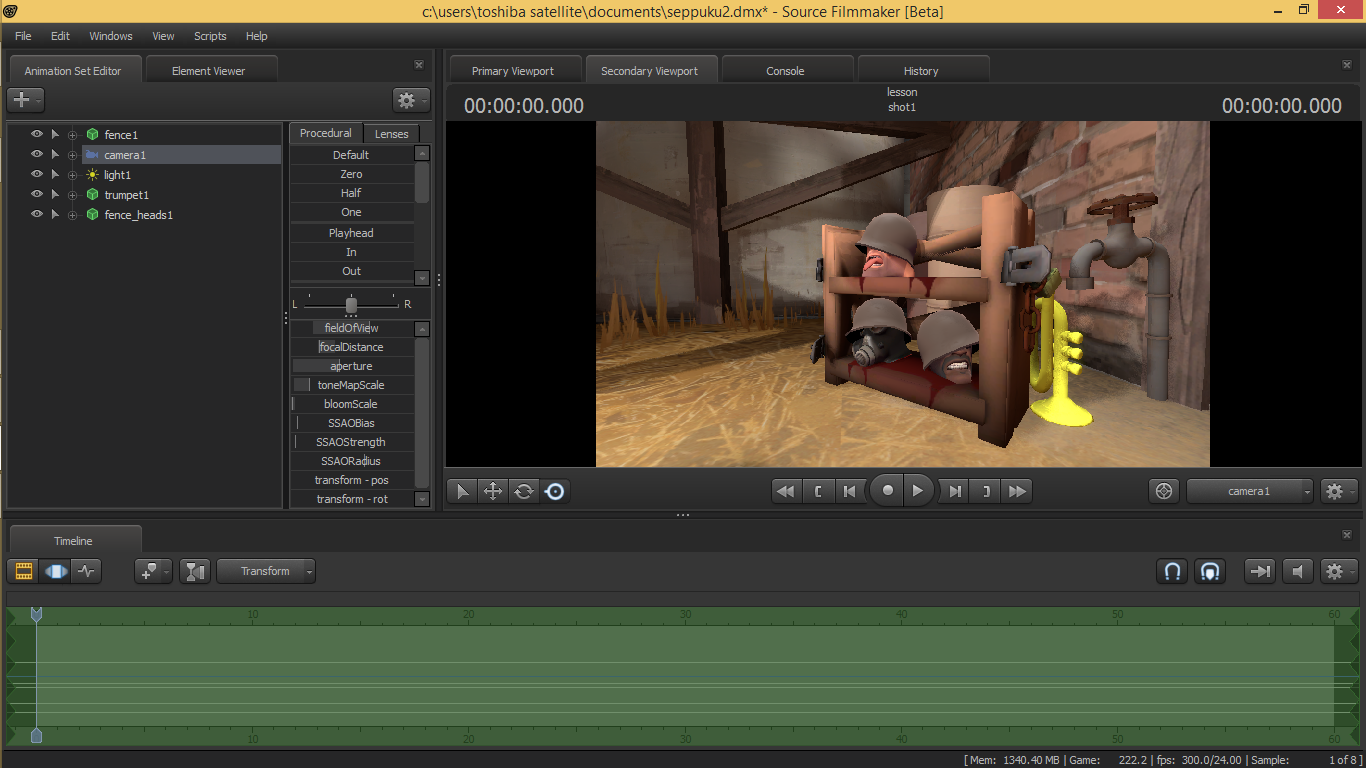Expand the camera1 animation set
This screenshot has height=768, width=1366.
(72, 155)
